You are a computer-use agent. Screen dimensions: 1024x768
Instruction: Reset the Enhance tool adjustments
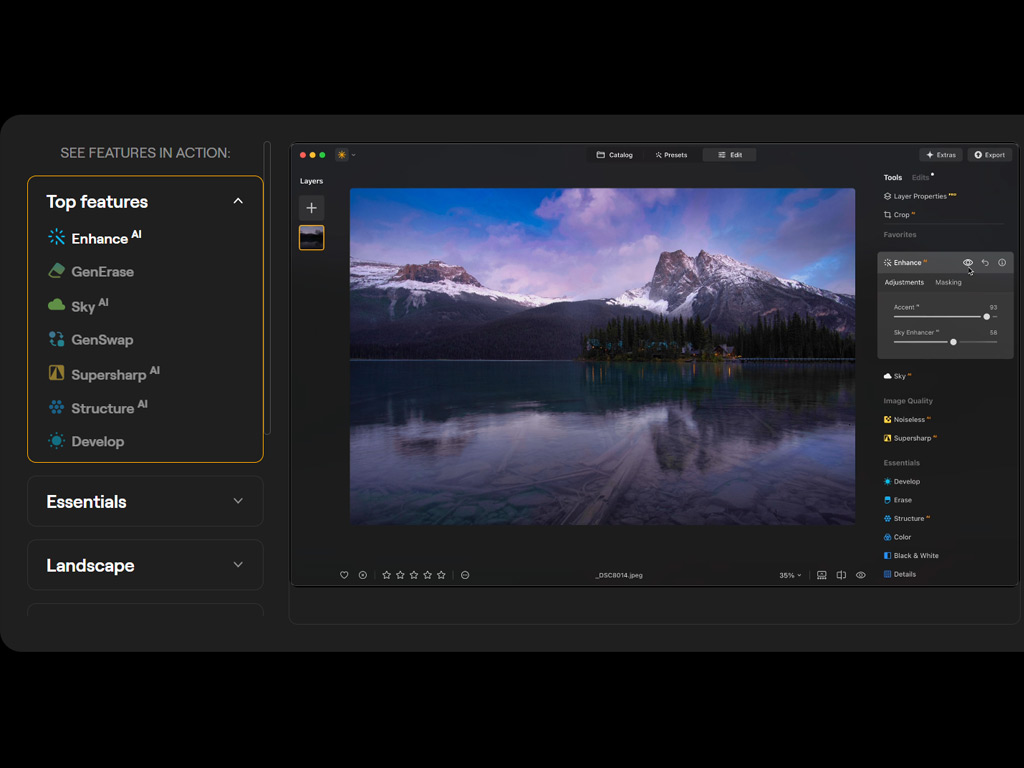[x=985, y=263]
